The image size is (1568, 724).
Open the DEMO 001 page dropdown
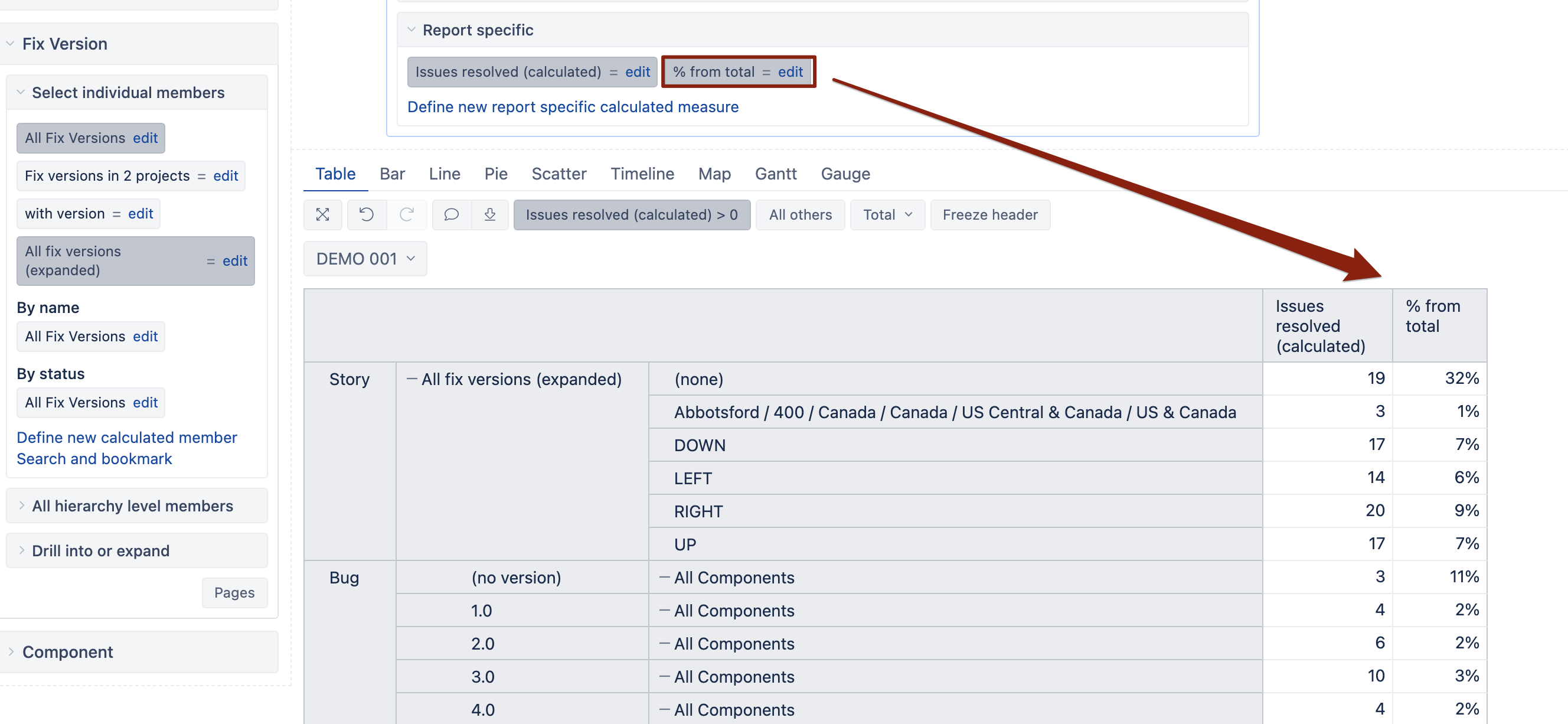tap(365, 259)
